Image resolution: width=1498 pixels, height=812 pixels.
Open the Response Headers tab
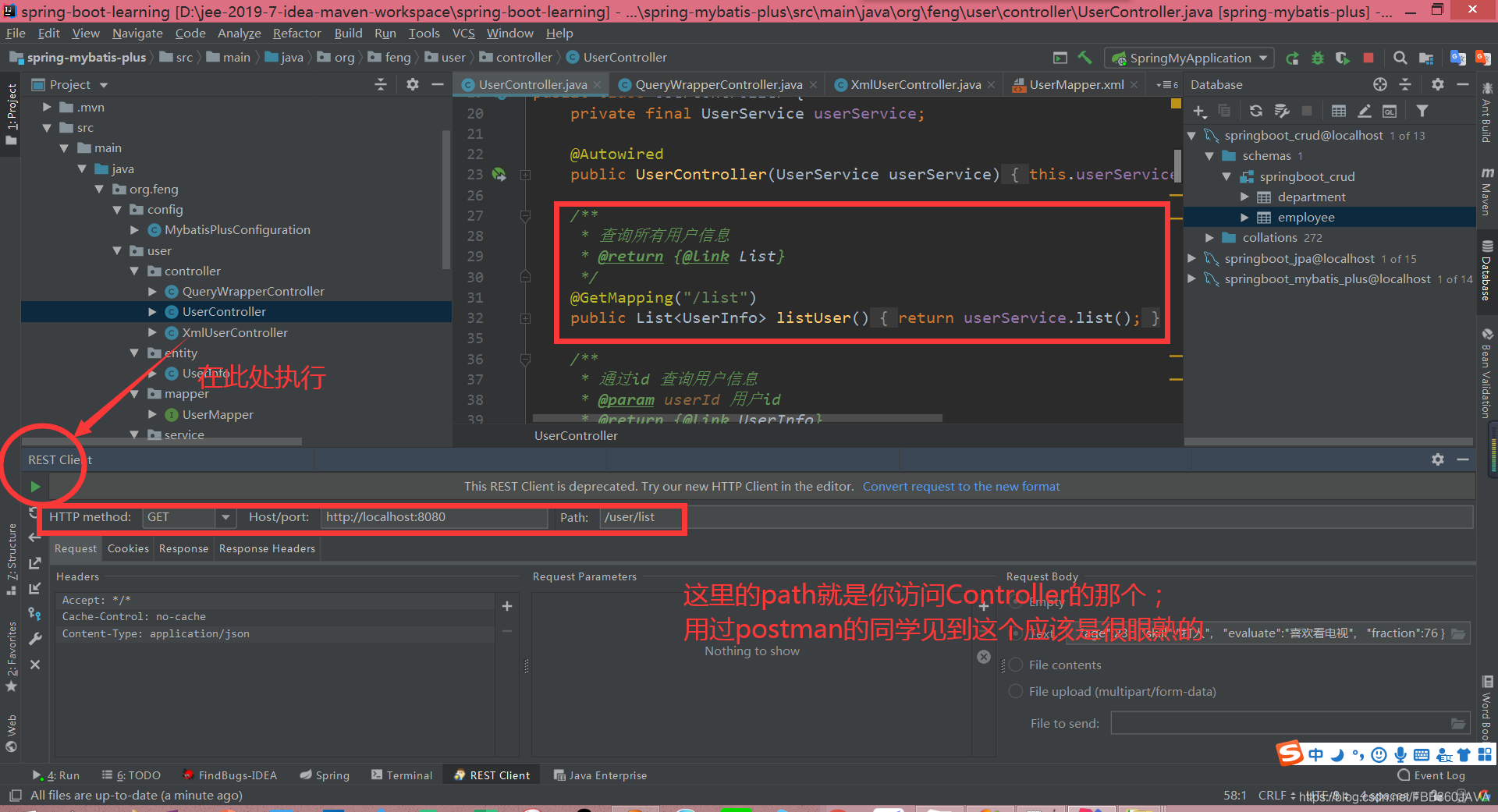tap(267, 548)
